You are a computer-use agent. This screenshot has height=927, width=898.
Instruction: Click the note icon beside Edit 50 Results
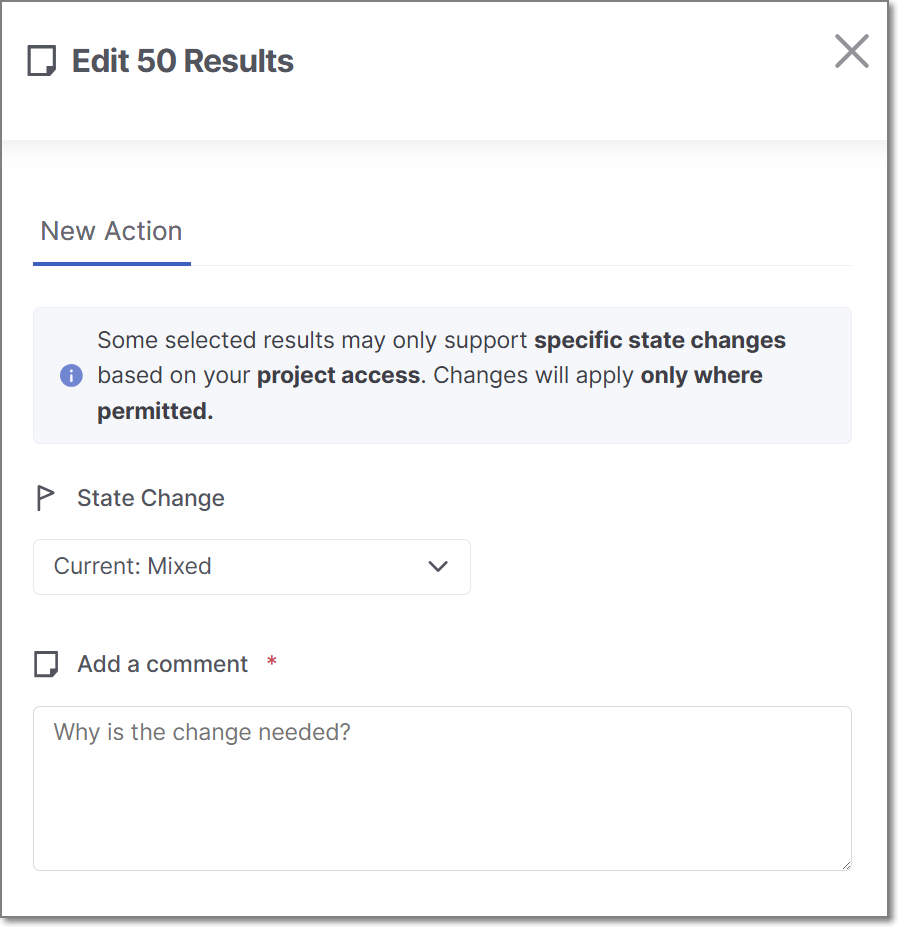[42, 61]
